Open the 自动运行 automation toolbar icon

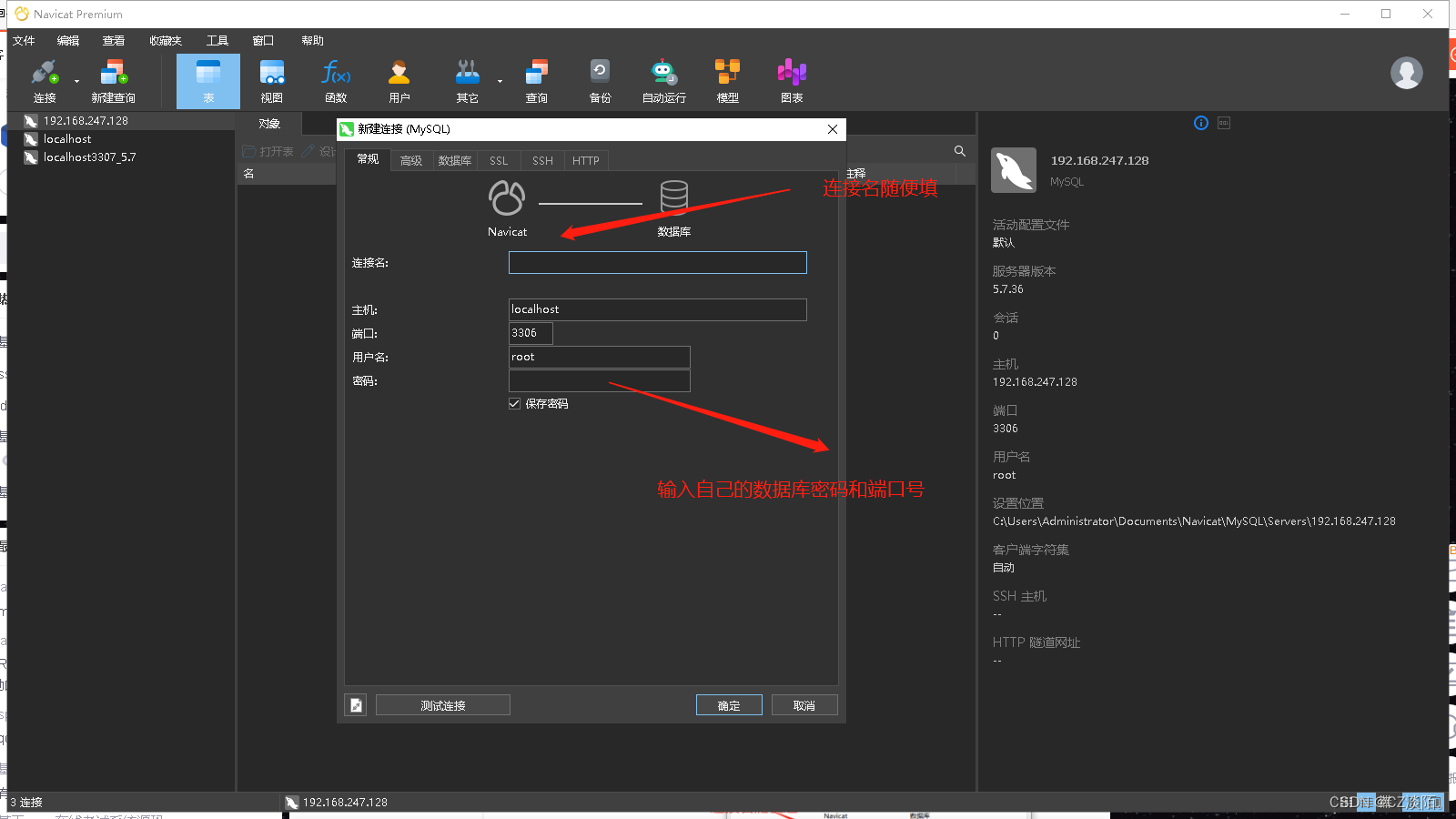click(x=664, y=81)
